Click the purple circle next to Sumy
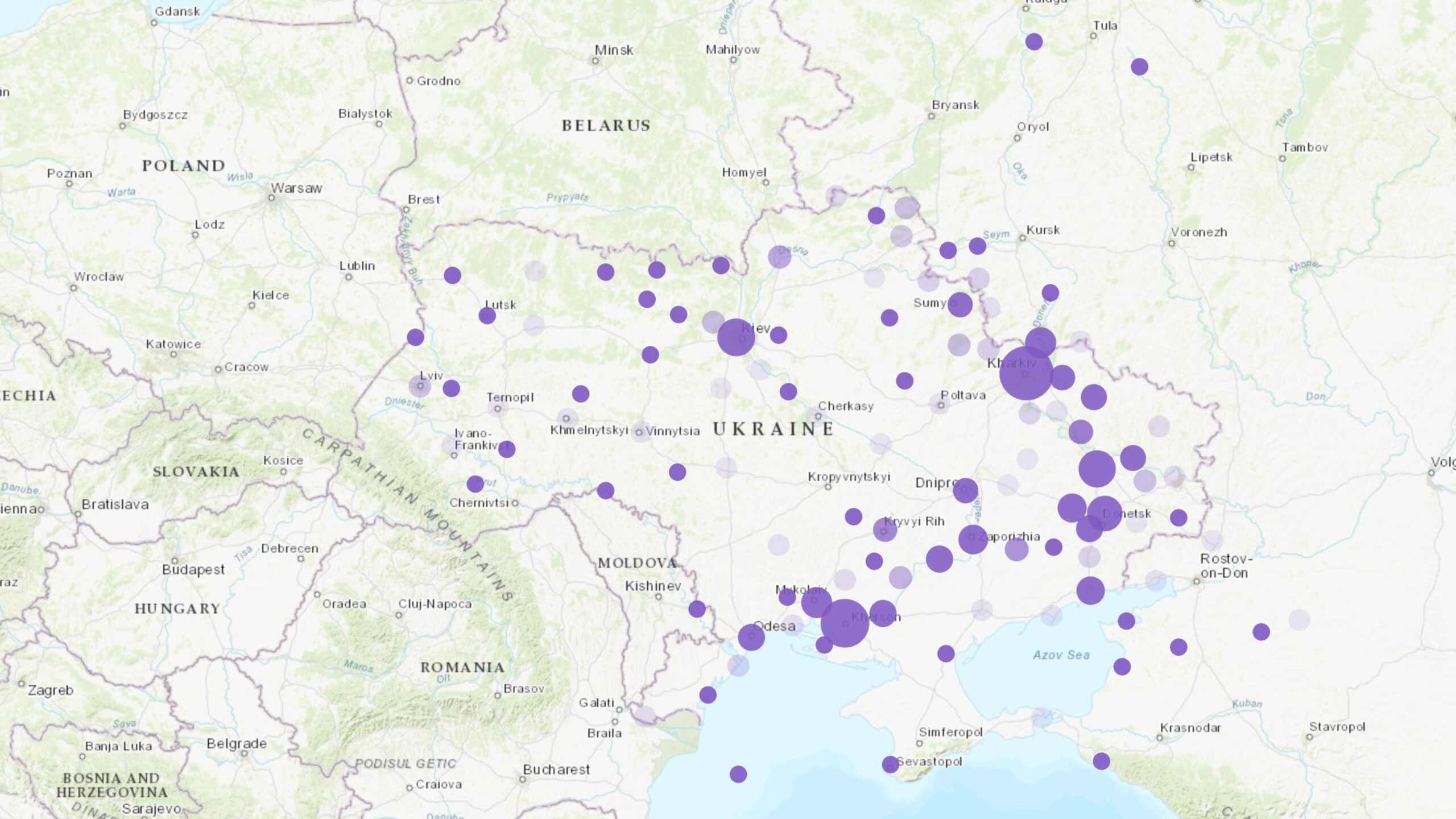Image resolution: width=1456 pixels, height=819 pixels. [960, 305]
